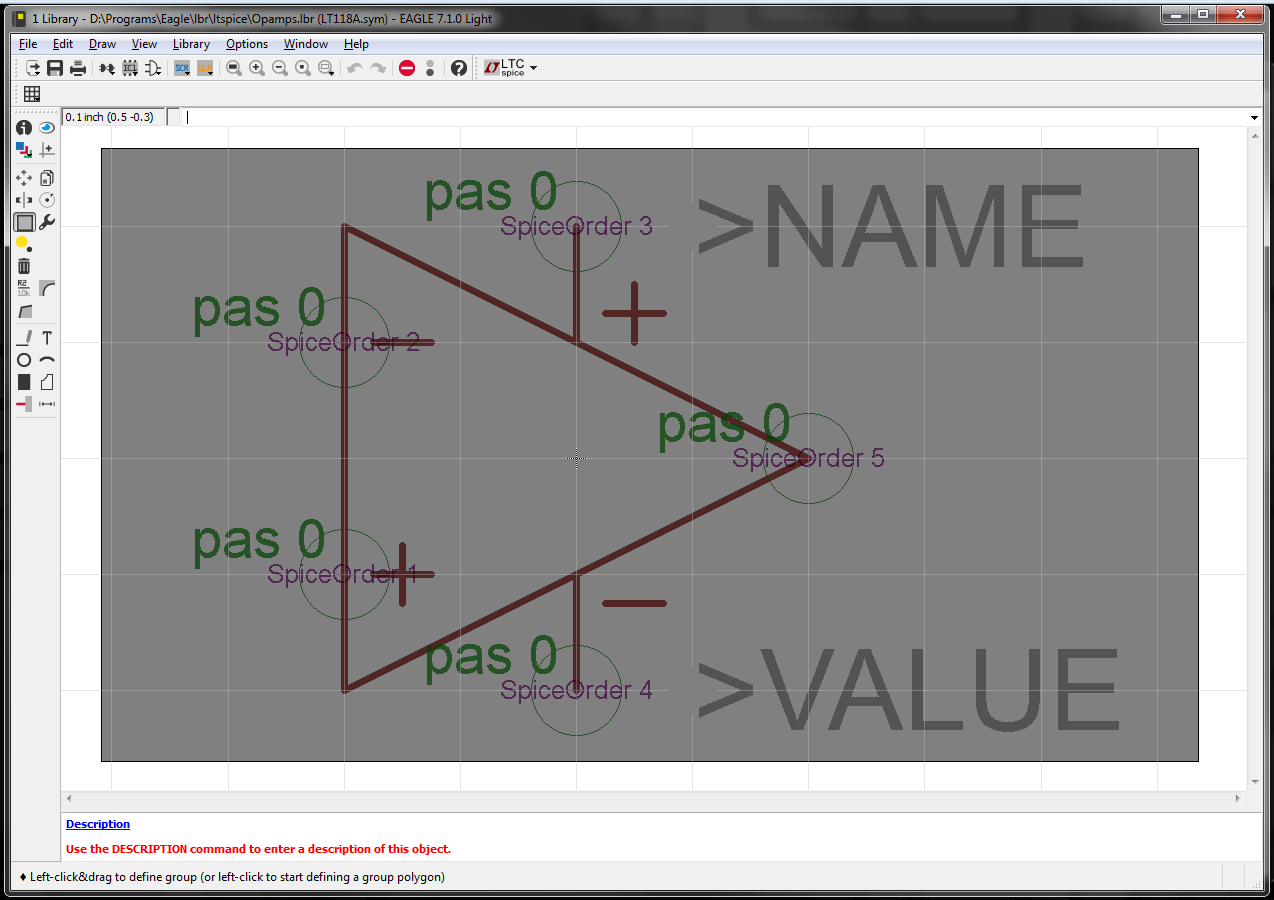The width and height of the screenshot is (1274, 900).
Task: Open the Grid settings icon
Action: (x=32, y=94)
